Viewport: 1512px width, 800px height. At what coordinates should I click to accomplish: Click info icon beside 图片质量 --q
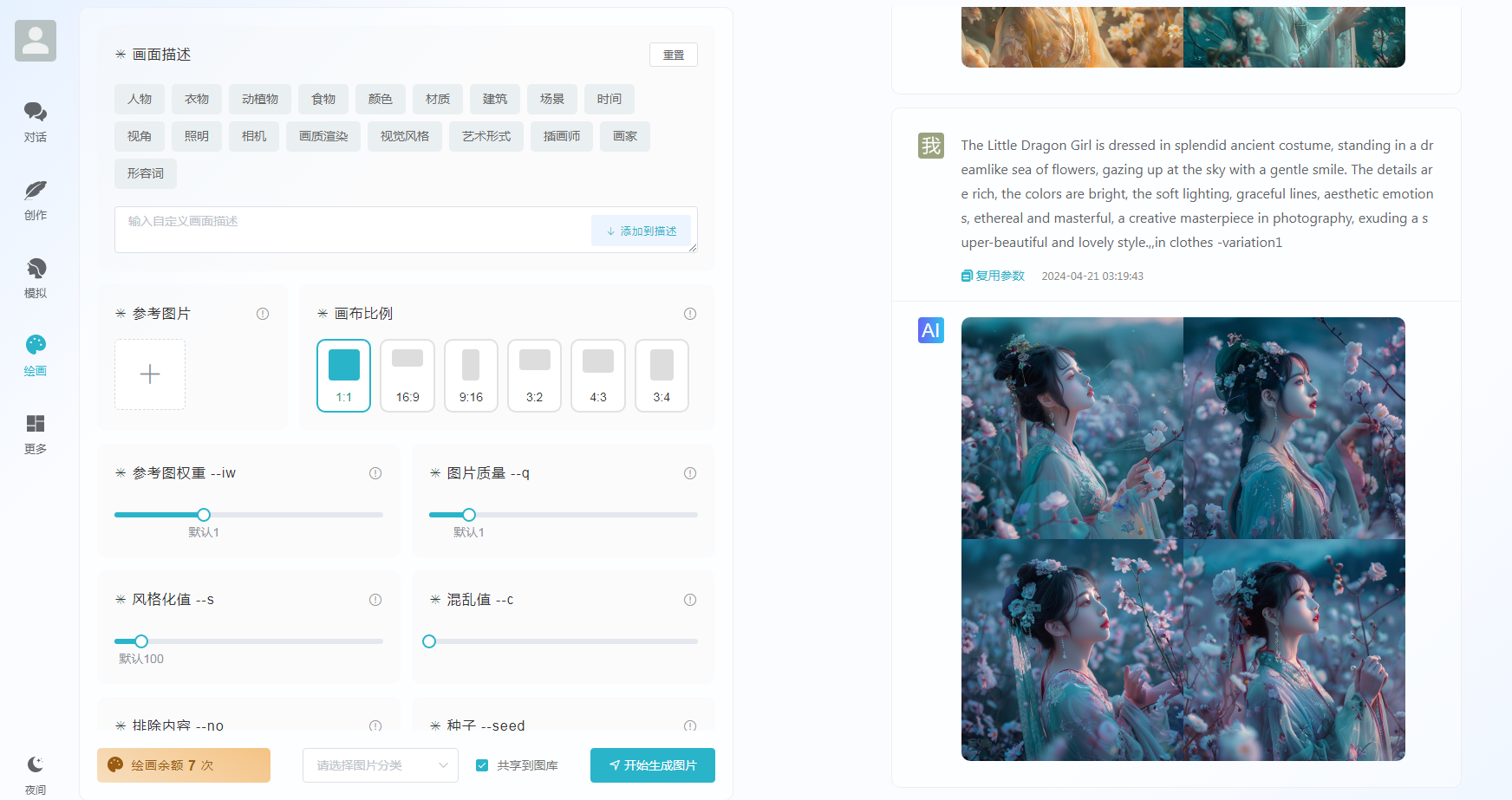pyautogui.click(x=690, y=473)
